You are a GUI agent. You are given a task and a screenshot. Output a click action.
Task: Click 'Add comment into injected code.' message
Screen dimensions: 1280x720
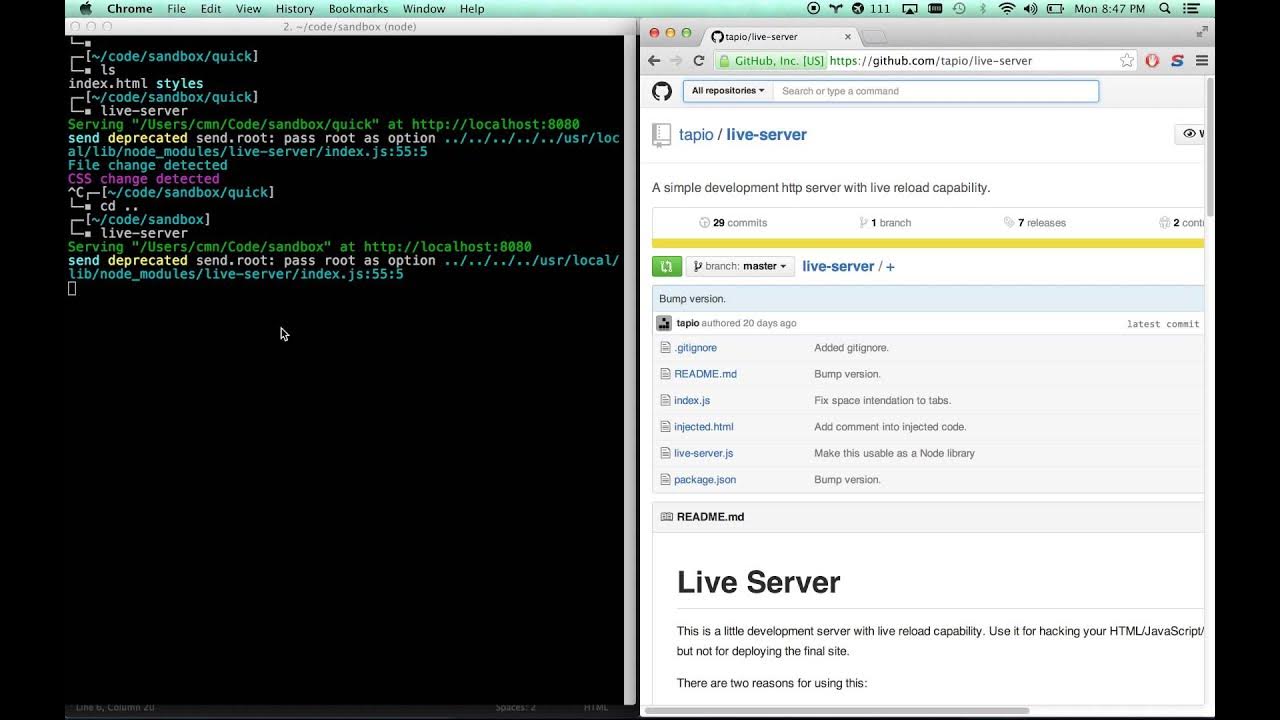[890, 427]
